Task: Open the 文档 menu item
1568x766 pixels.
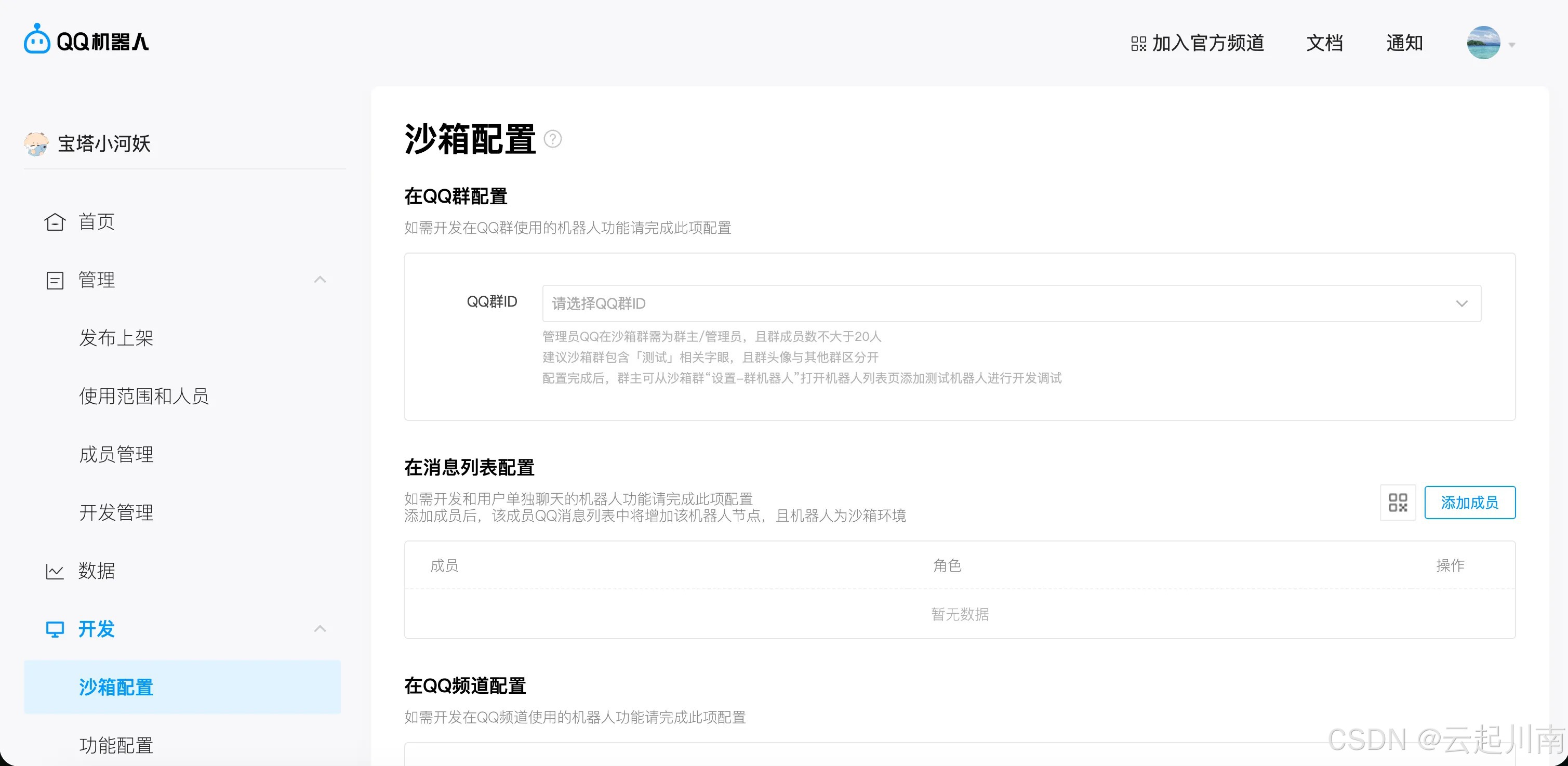Action: 1324,43
